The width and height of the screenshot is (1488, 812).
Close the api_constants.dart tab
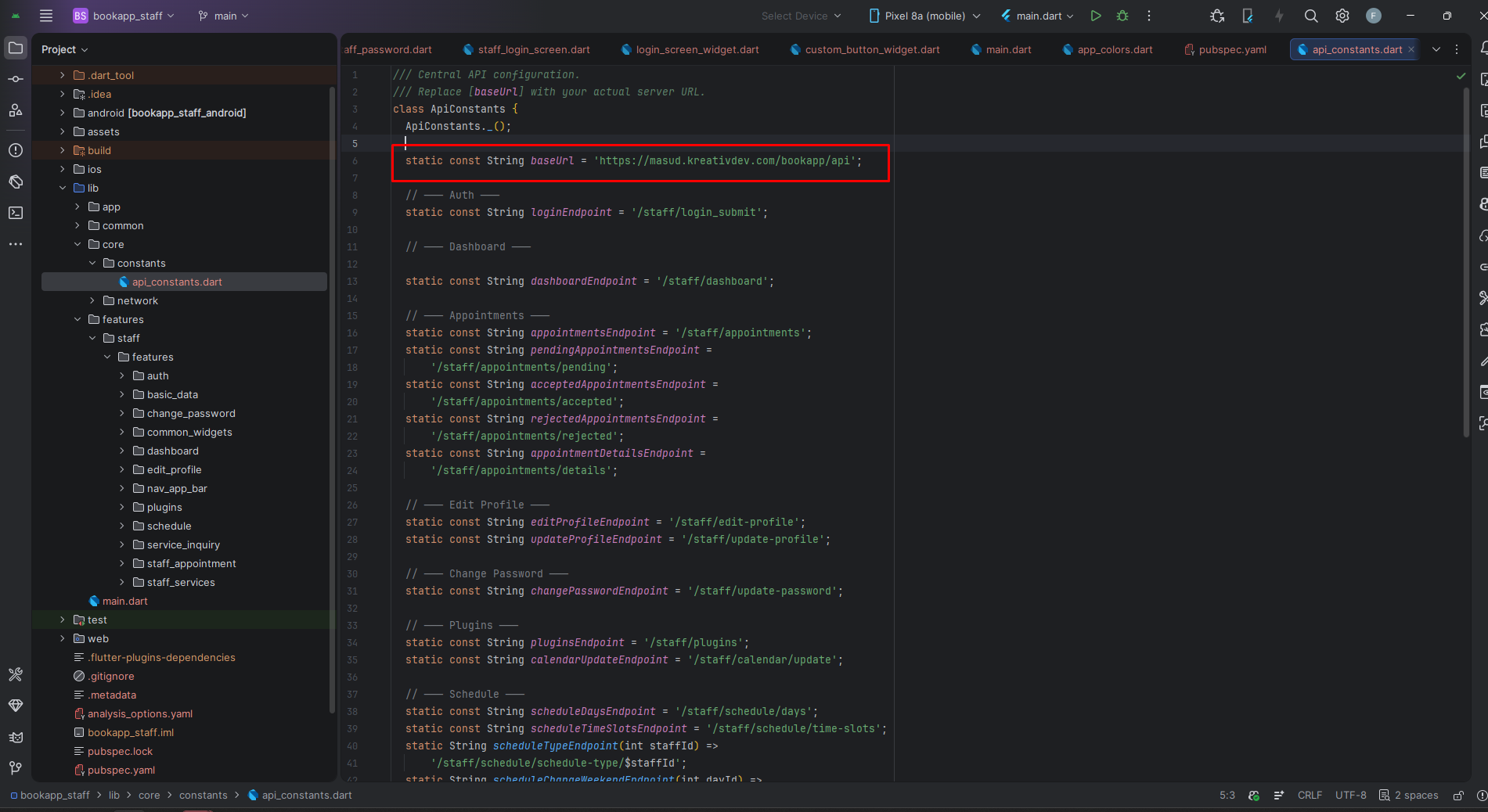pos(1411,49)
